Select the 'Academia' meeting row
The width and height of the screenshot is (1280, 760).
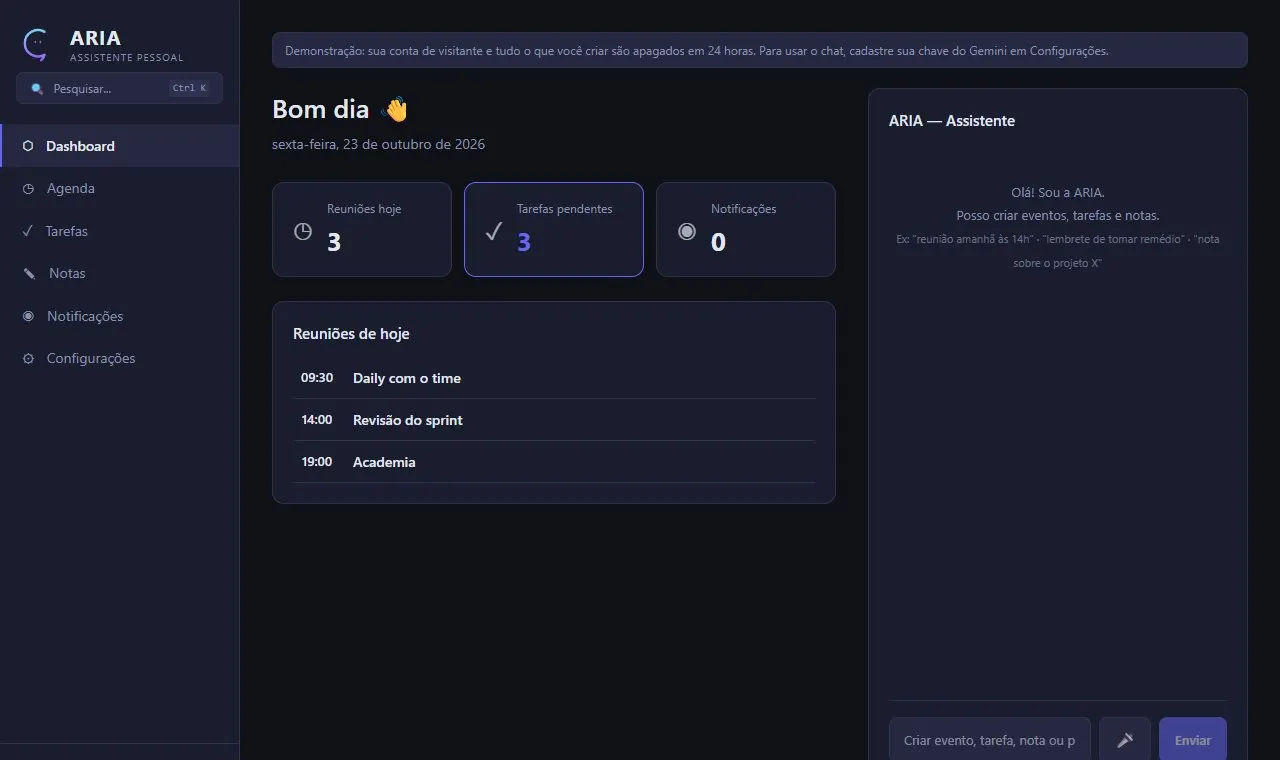click(554, 462)
